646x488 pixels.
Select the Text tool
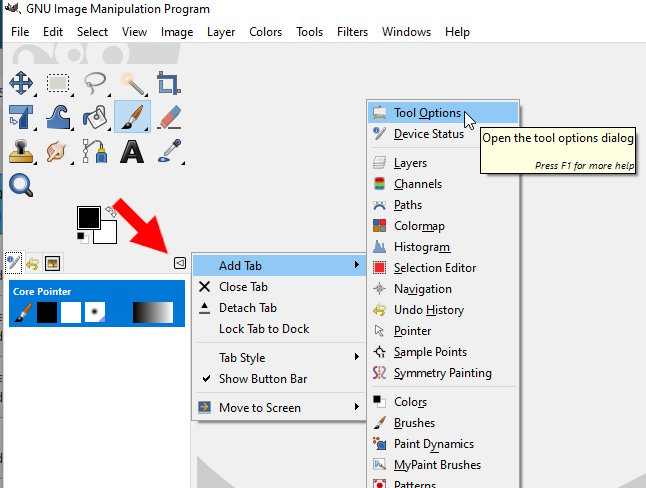pos(132,152)
